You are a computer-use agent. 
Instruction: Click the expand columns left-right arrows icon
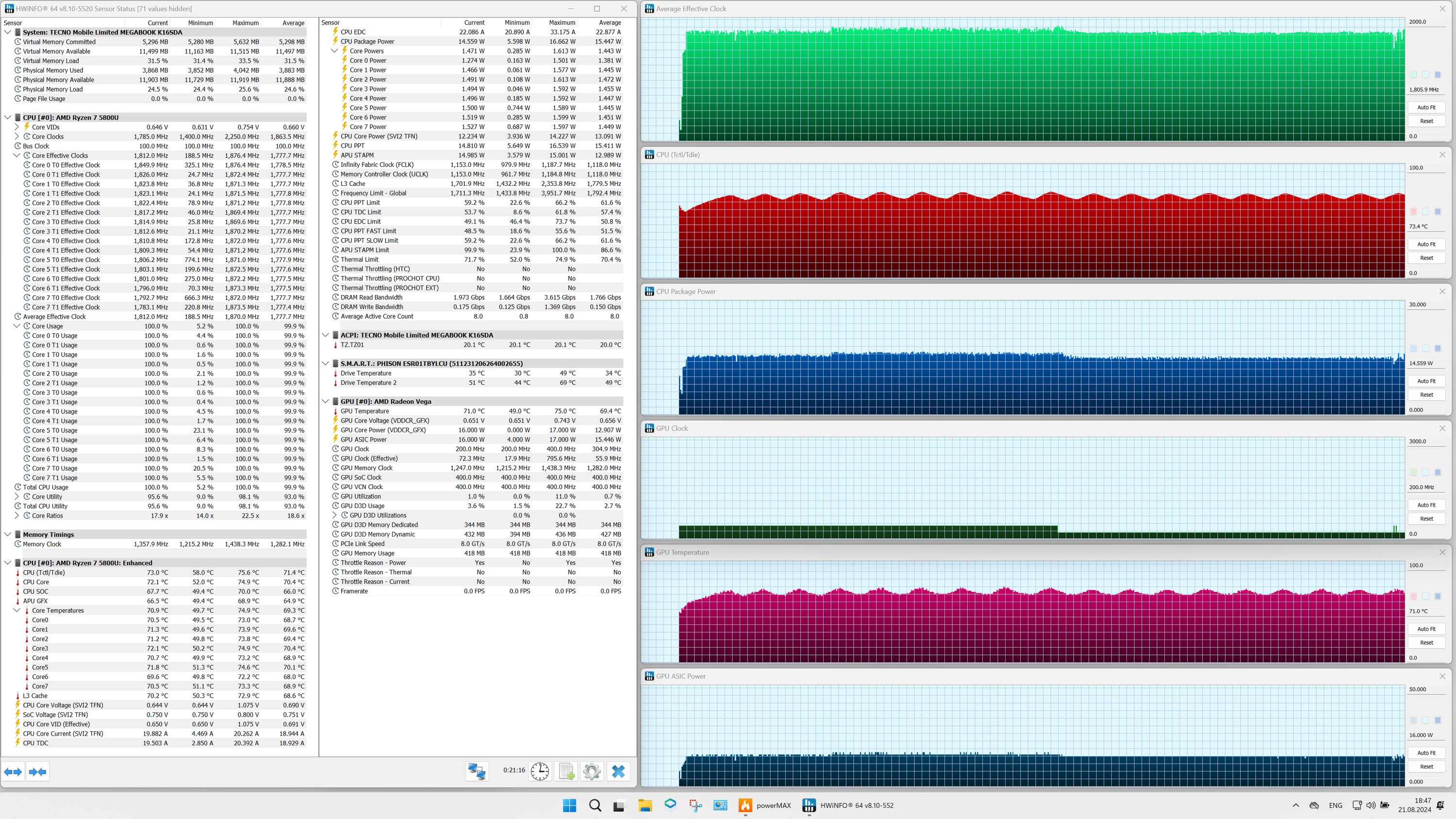[13, 771]
